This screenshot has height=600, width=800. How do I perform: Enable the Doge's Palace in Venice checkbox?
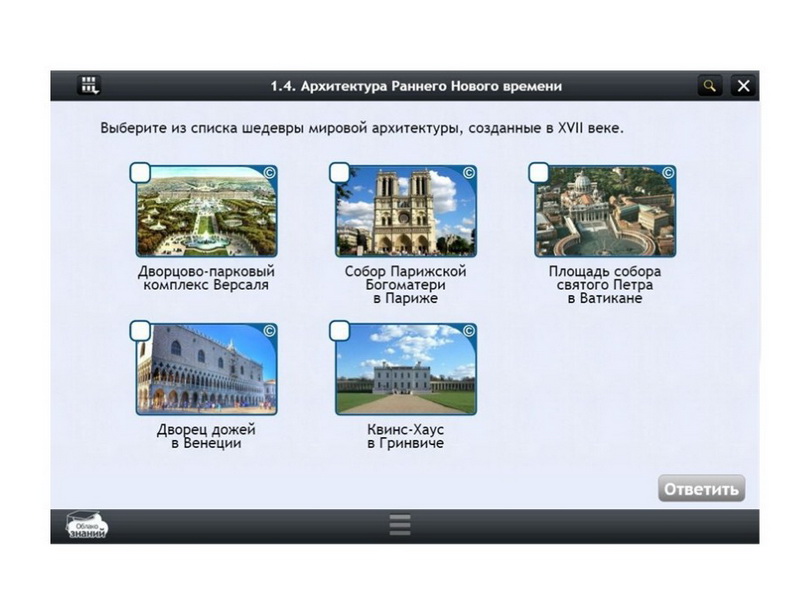tap(141, 331)
